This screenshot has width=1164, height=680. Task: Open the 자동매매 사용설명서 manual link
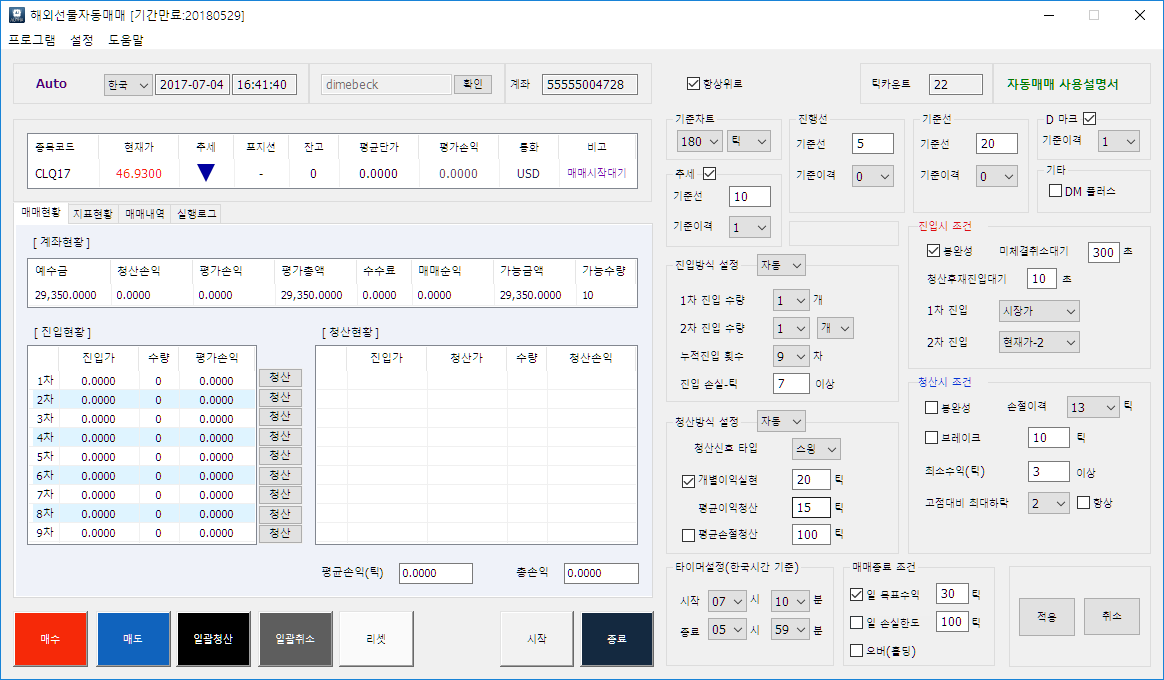1062,85
